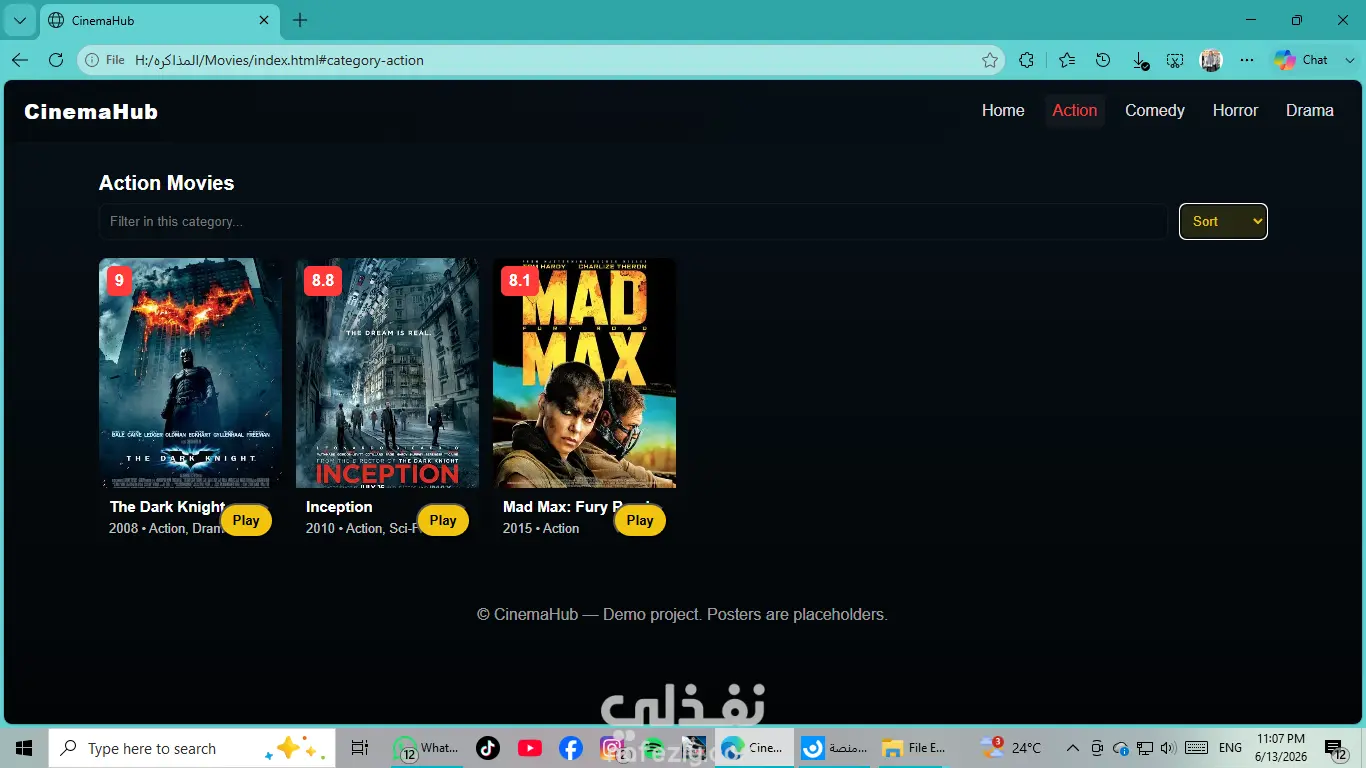The image size is (1366, 768).
Task: Open Task View
Action: (x=360, y=748)
